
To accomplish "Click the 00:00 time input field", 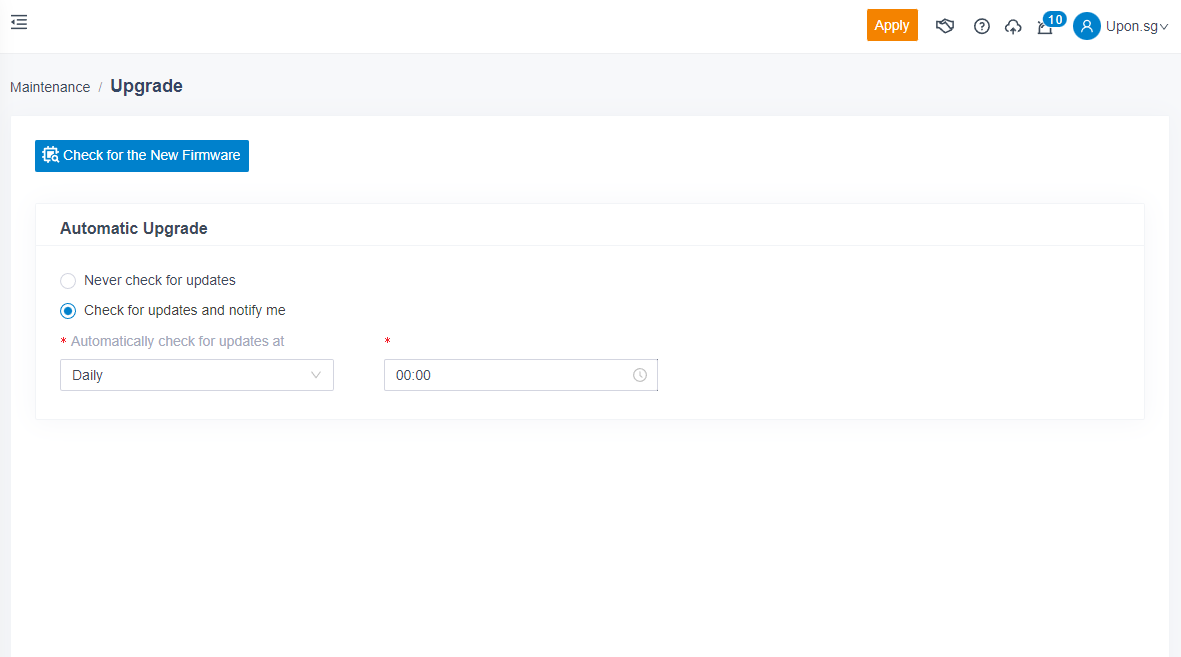I will point(505,375).
